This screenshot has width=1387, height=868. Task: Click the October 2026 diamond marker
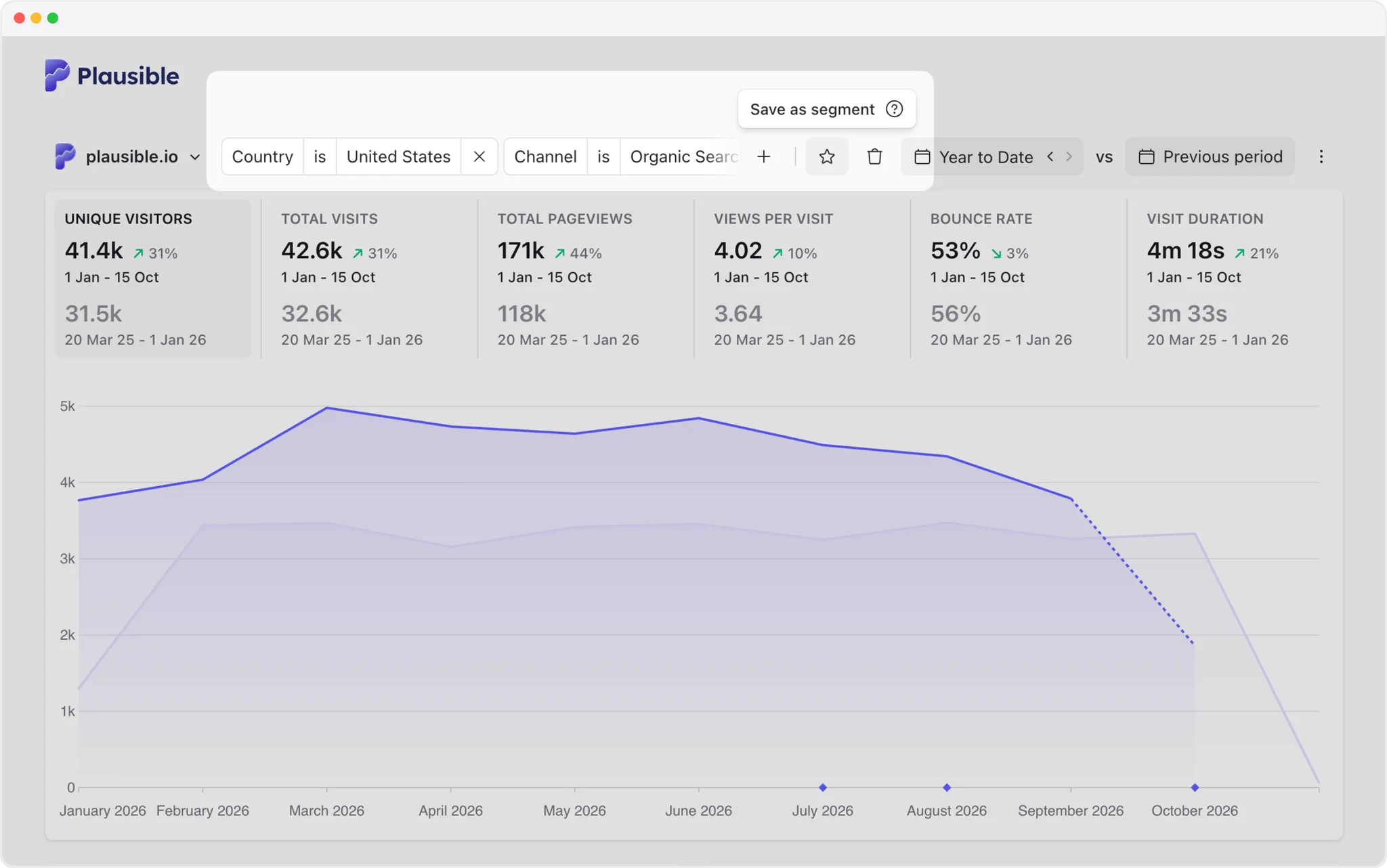tap(1195, 787)
